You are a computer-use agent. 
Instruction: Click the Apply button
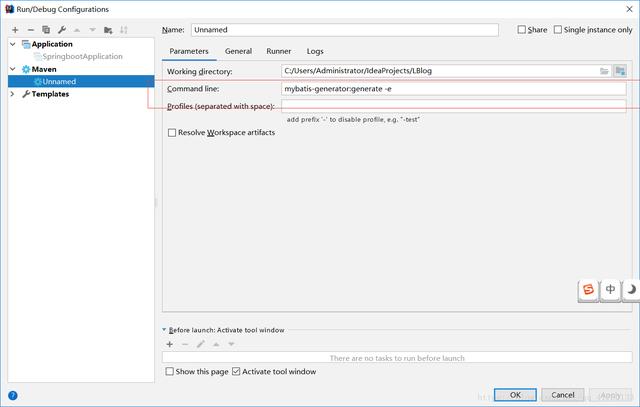point(611,395)
